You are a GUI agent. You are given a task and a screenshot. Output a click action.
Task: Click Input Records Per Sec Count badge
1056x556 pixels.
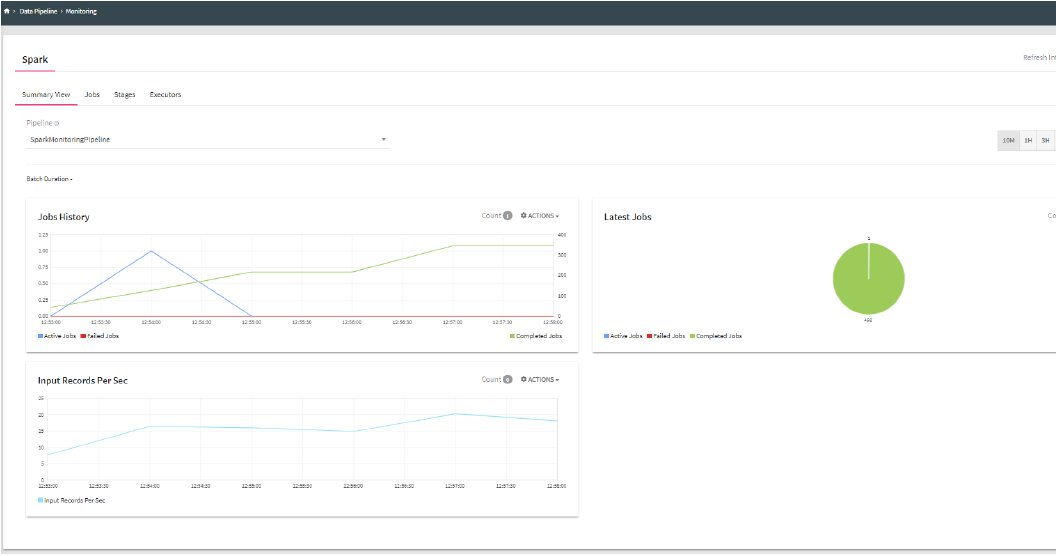507,380
